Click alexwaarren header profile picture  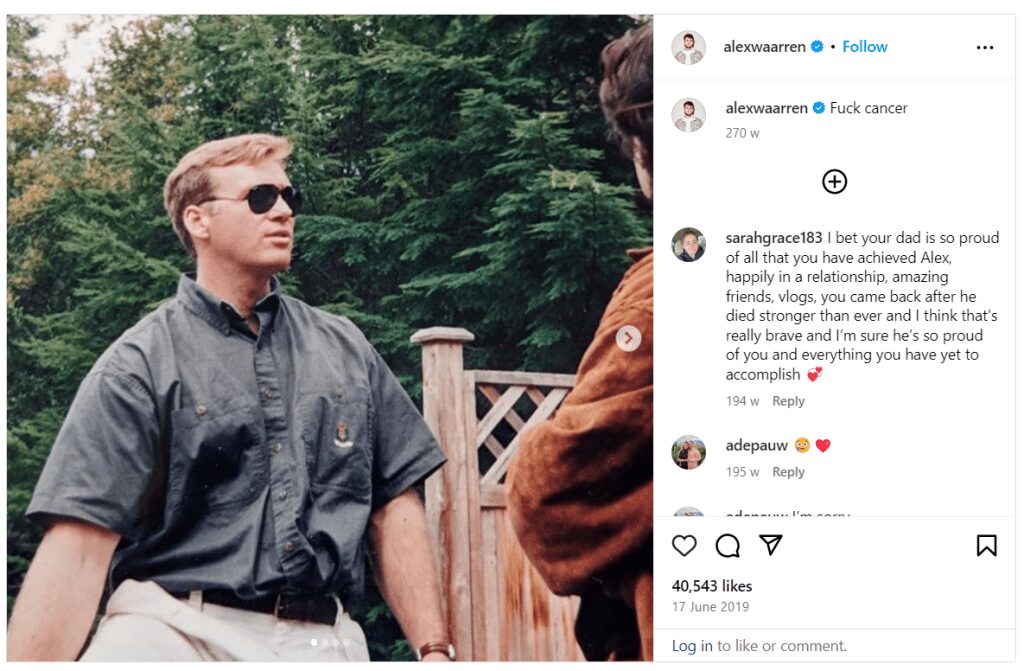(688, 47)
